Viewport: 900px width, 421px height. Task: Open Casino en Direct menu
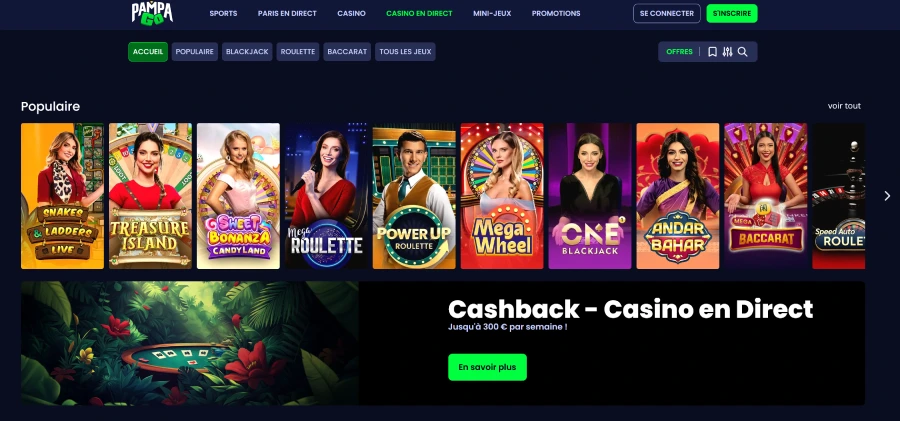419,13
